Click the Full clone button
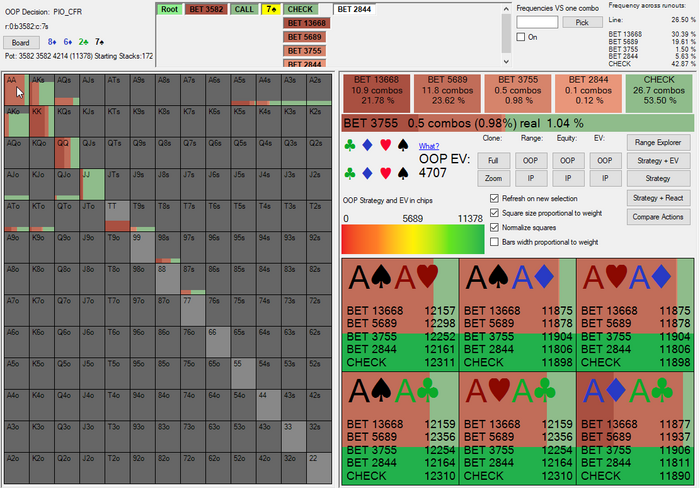 493,161
